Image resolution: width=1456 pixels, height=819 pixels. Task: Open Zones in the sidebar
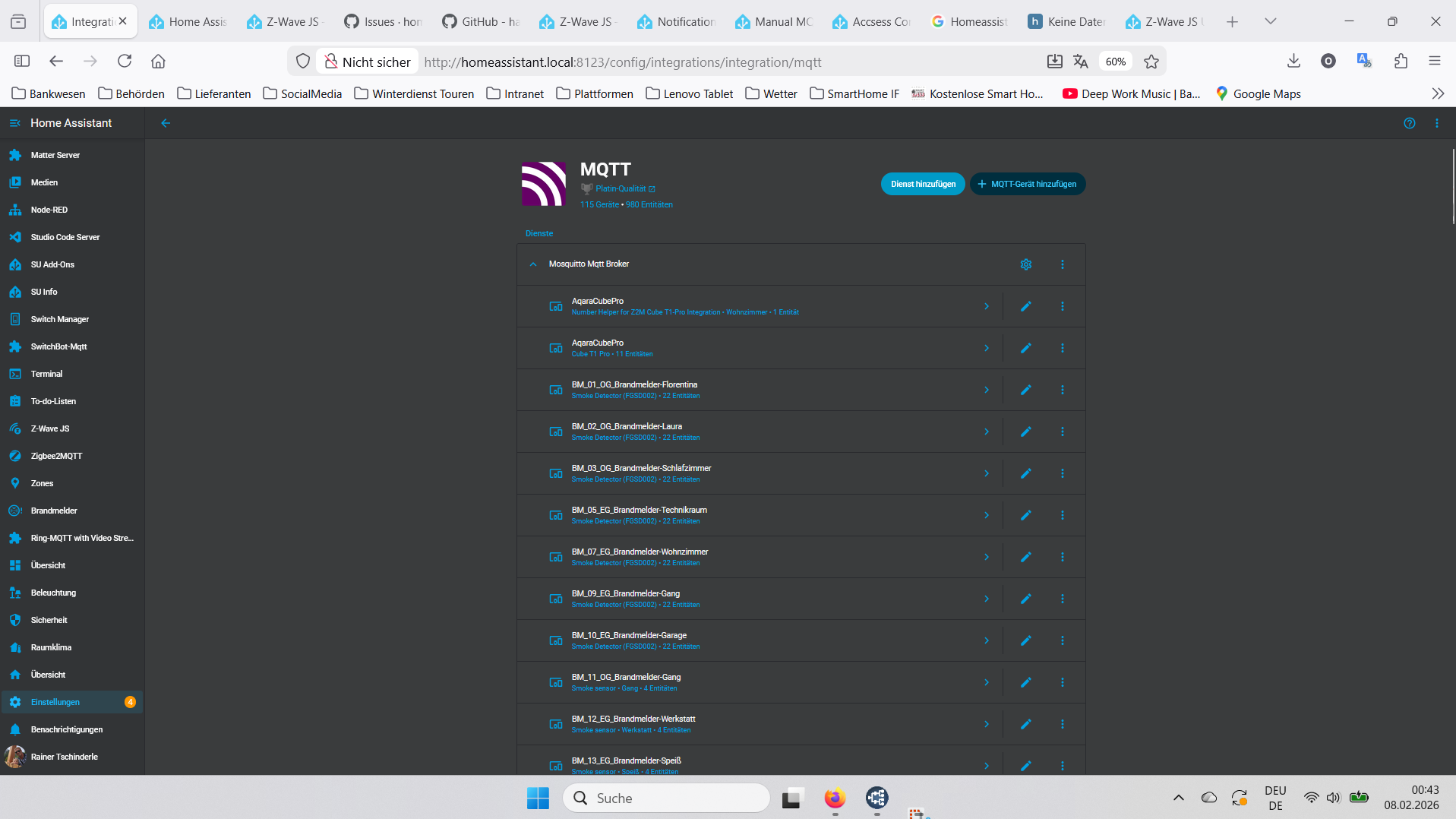72,483
